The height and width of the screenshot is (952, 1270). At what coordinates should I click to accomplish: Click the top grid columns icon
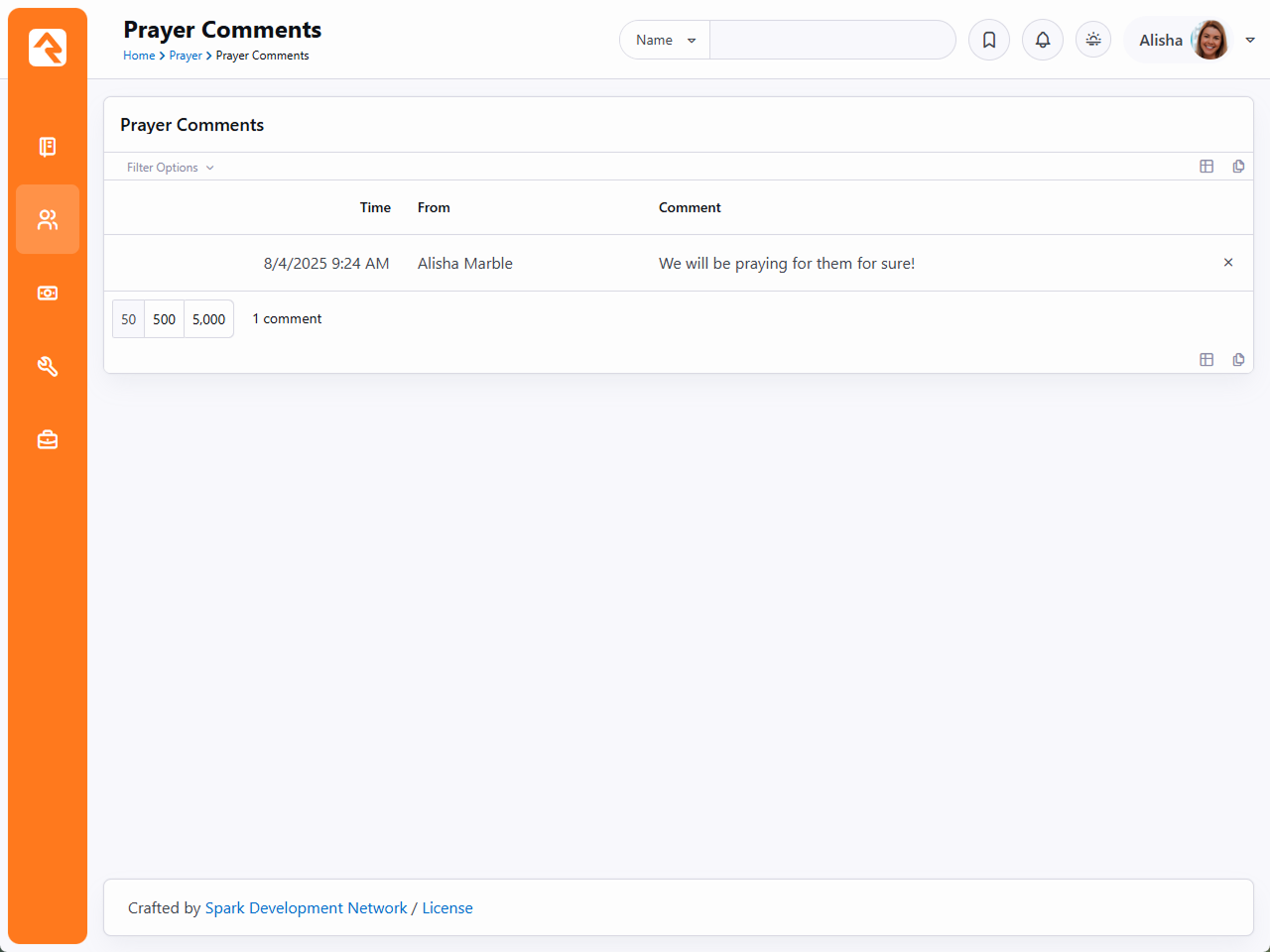[x=1206, y=167]
